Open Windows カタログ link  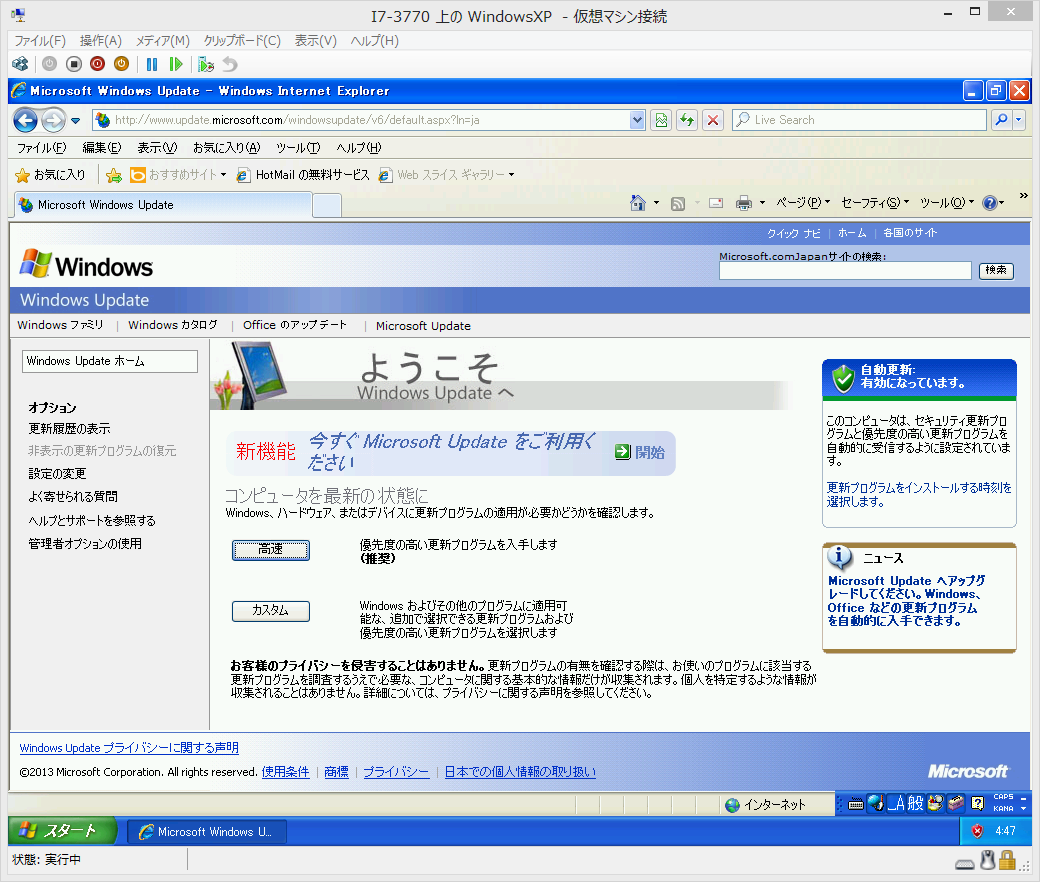173,325
